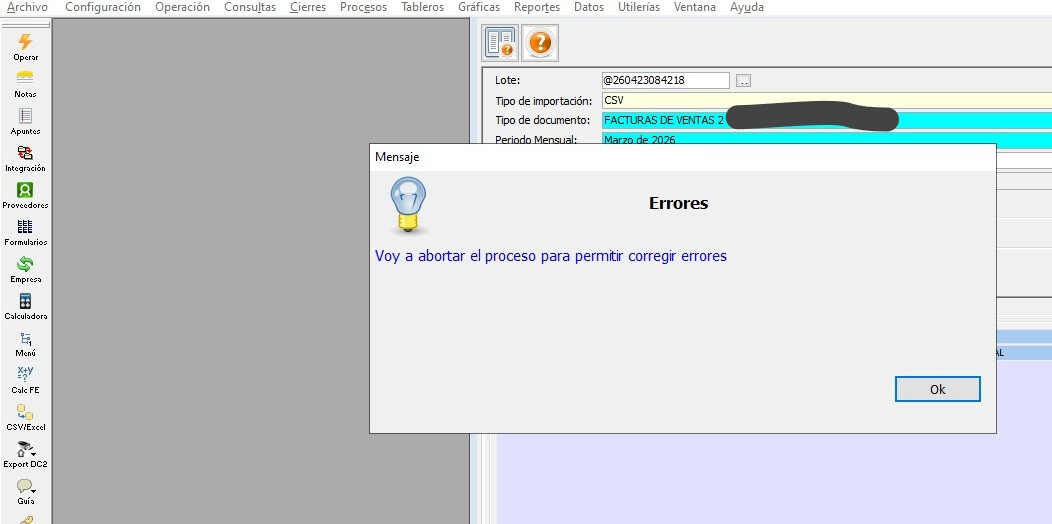1052x524 pixels.
Task: Click the Export DC2 icon
Action: [x=26, y=450]
